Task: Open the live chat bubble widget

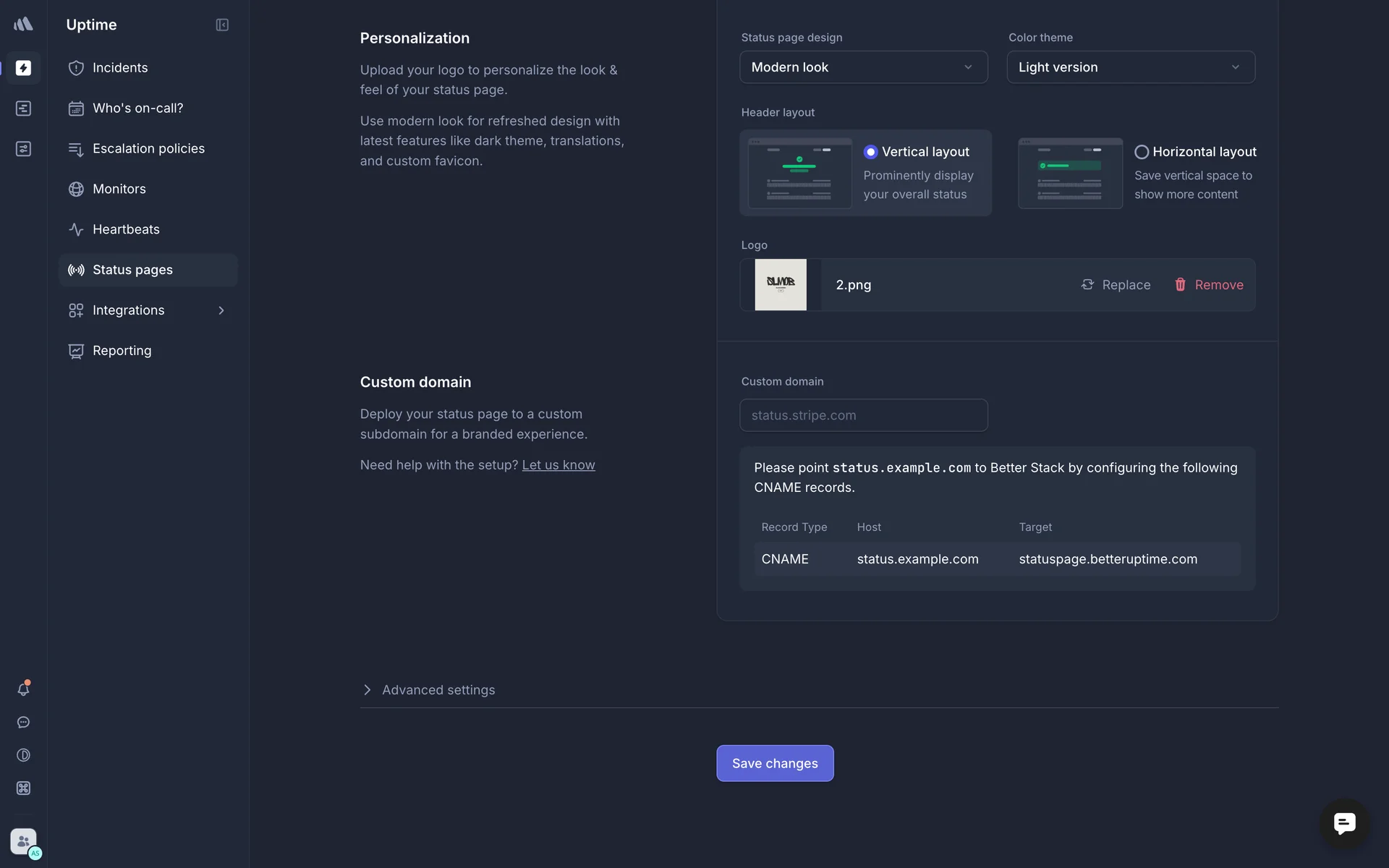Action: 1344,823
